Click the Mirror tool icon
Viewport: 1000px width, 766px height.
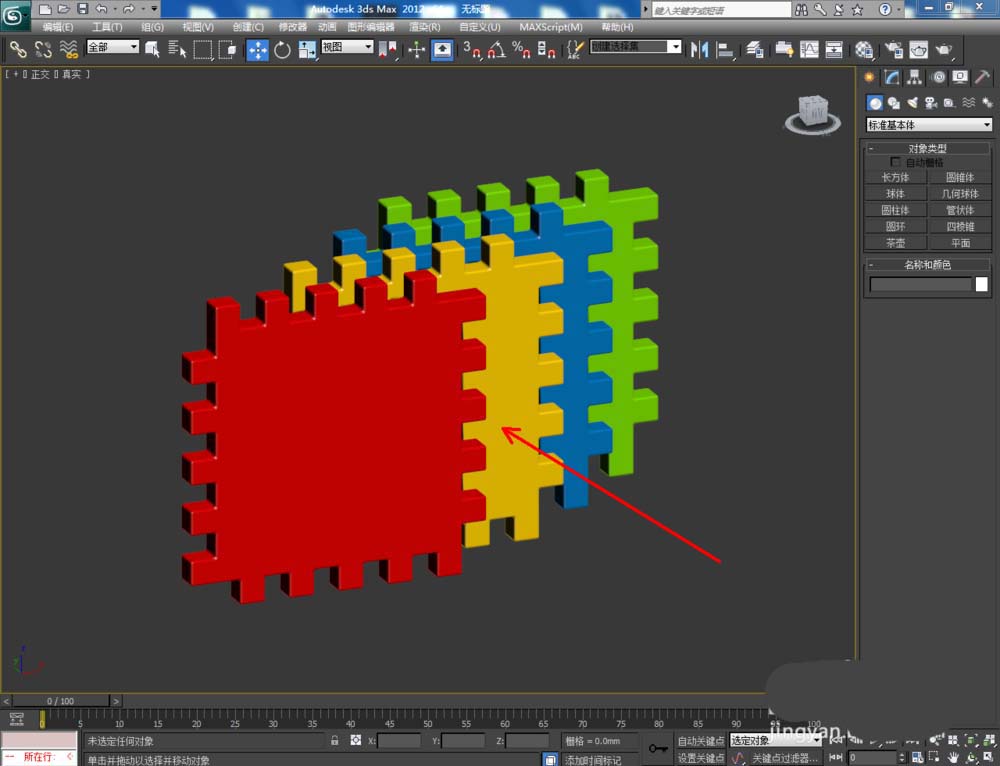pos(699,49)
